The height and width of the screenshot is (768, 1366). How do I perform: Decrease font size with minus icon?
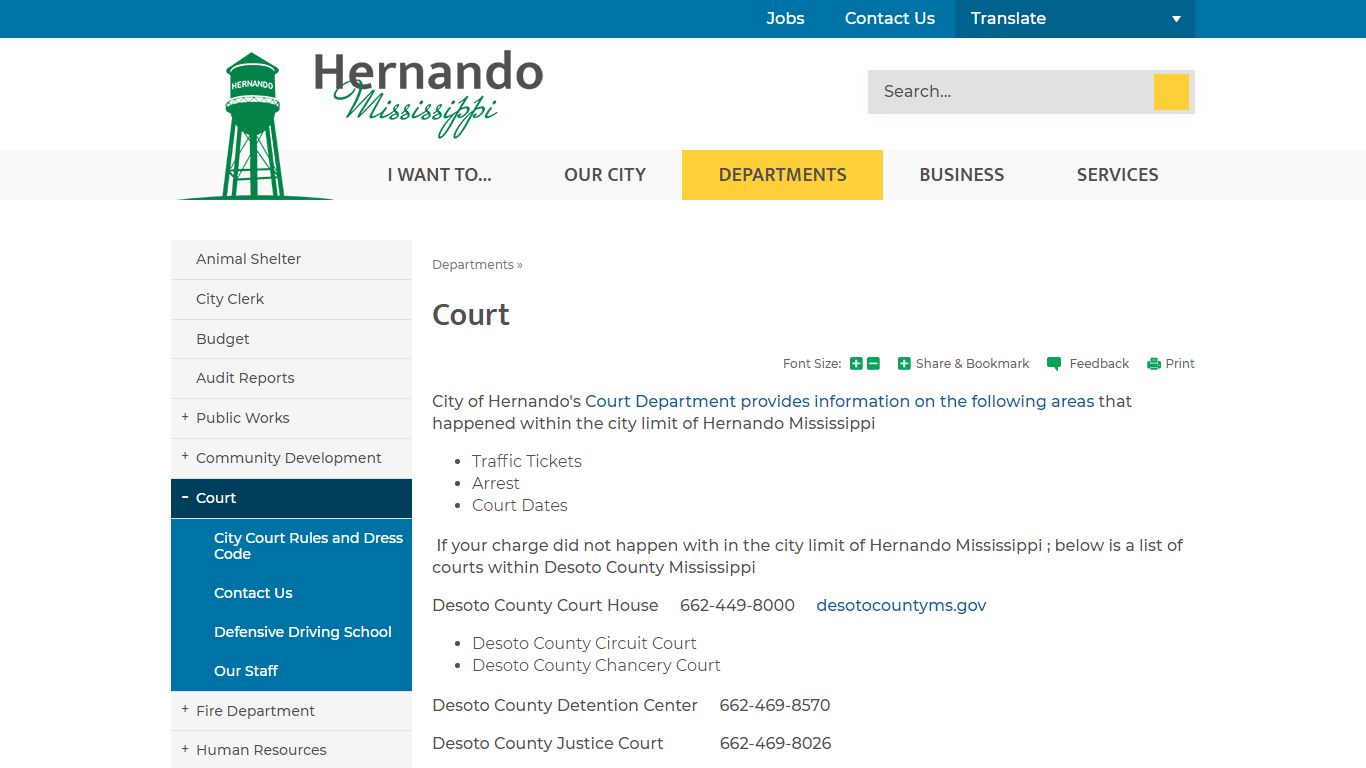(873, 364)
